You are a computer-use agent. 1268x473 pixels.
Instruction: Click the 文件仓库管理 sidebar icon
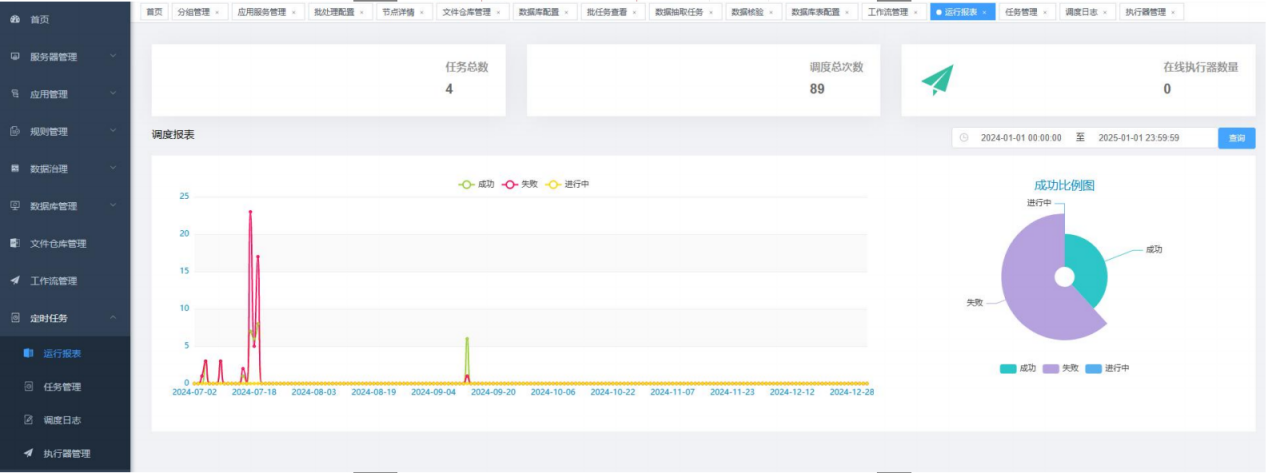click(15, 243)
